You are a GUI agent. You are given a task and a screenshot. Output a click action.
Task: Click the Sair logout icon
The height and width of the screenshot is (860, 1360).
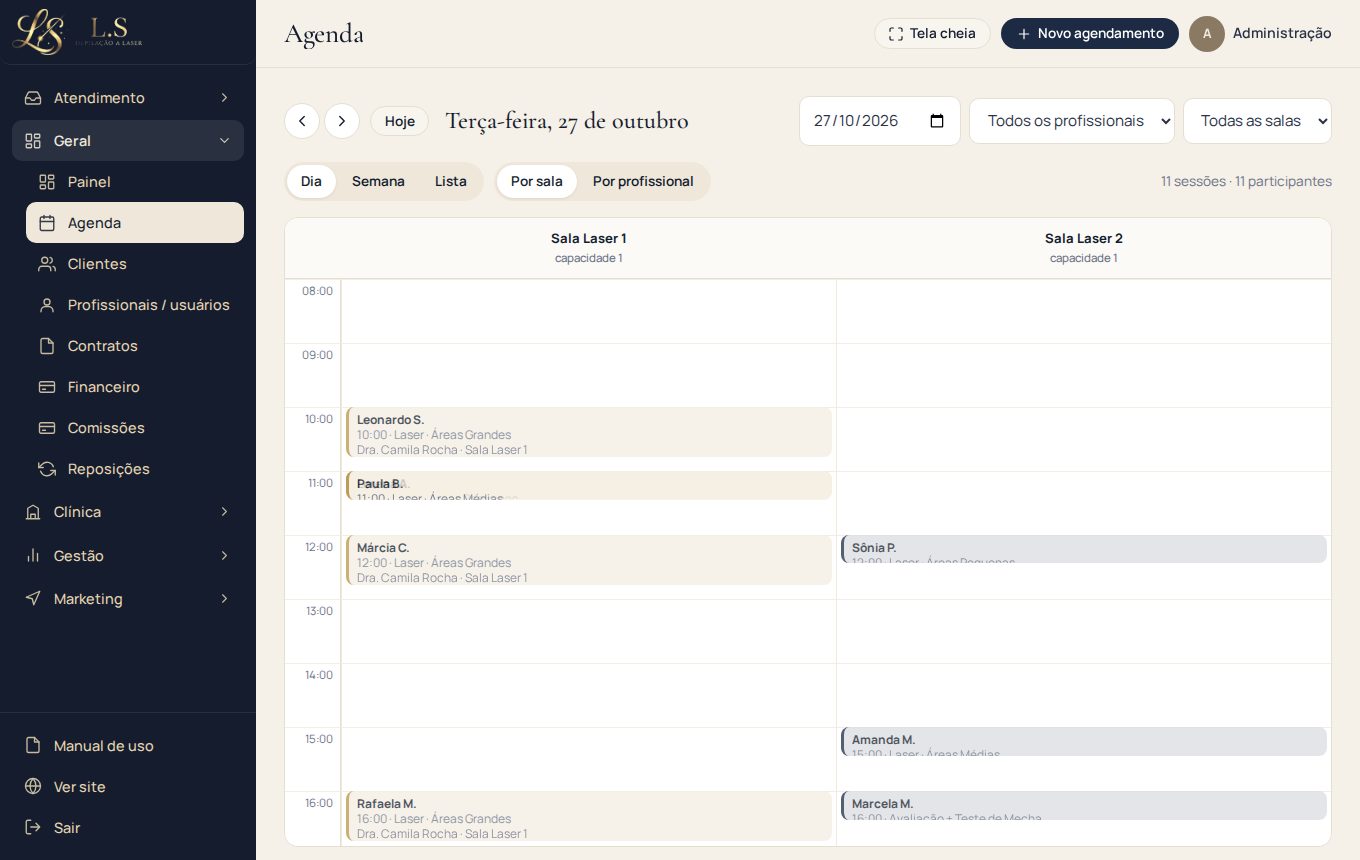[x=33, y=828]
